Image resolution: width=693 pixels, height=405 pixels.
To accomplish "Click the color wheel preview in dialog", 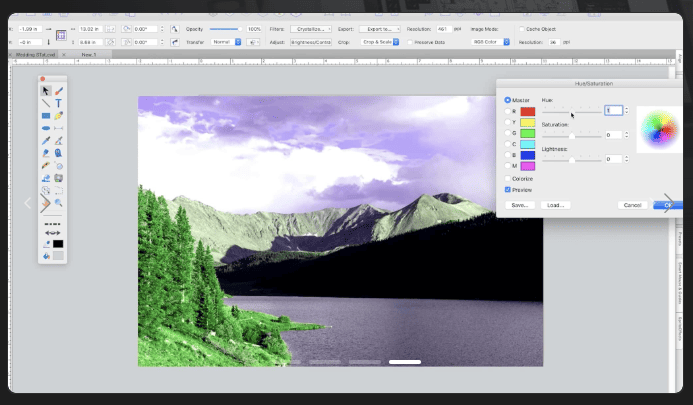I will (659, 130).
